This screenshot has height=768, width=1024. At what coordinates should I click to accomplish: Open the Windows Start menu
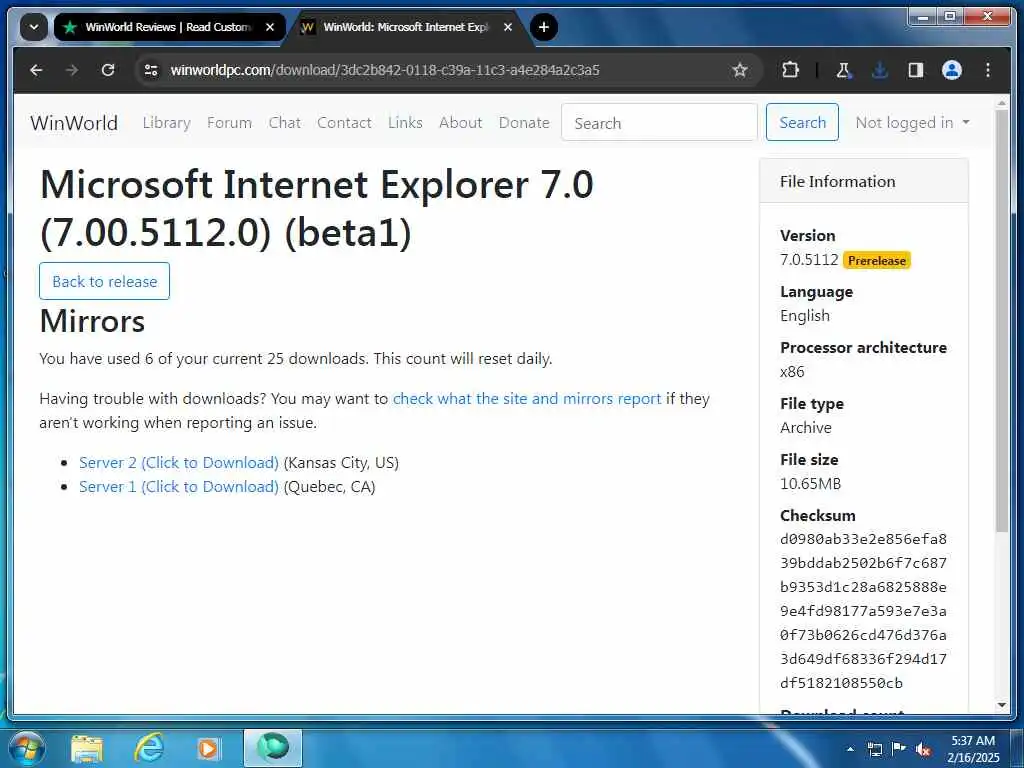[x=26, y=748]
